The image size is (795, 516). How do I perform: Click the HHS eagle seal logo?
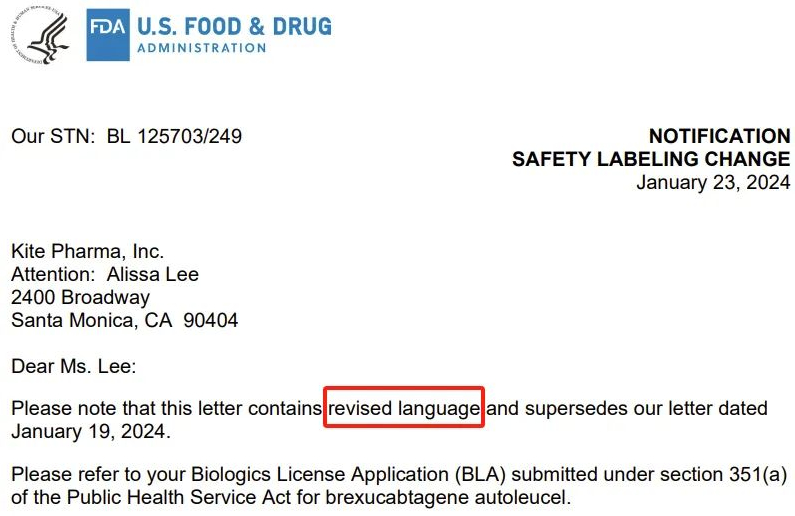coord(40,34)
